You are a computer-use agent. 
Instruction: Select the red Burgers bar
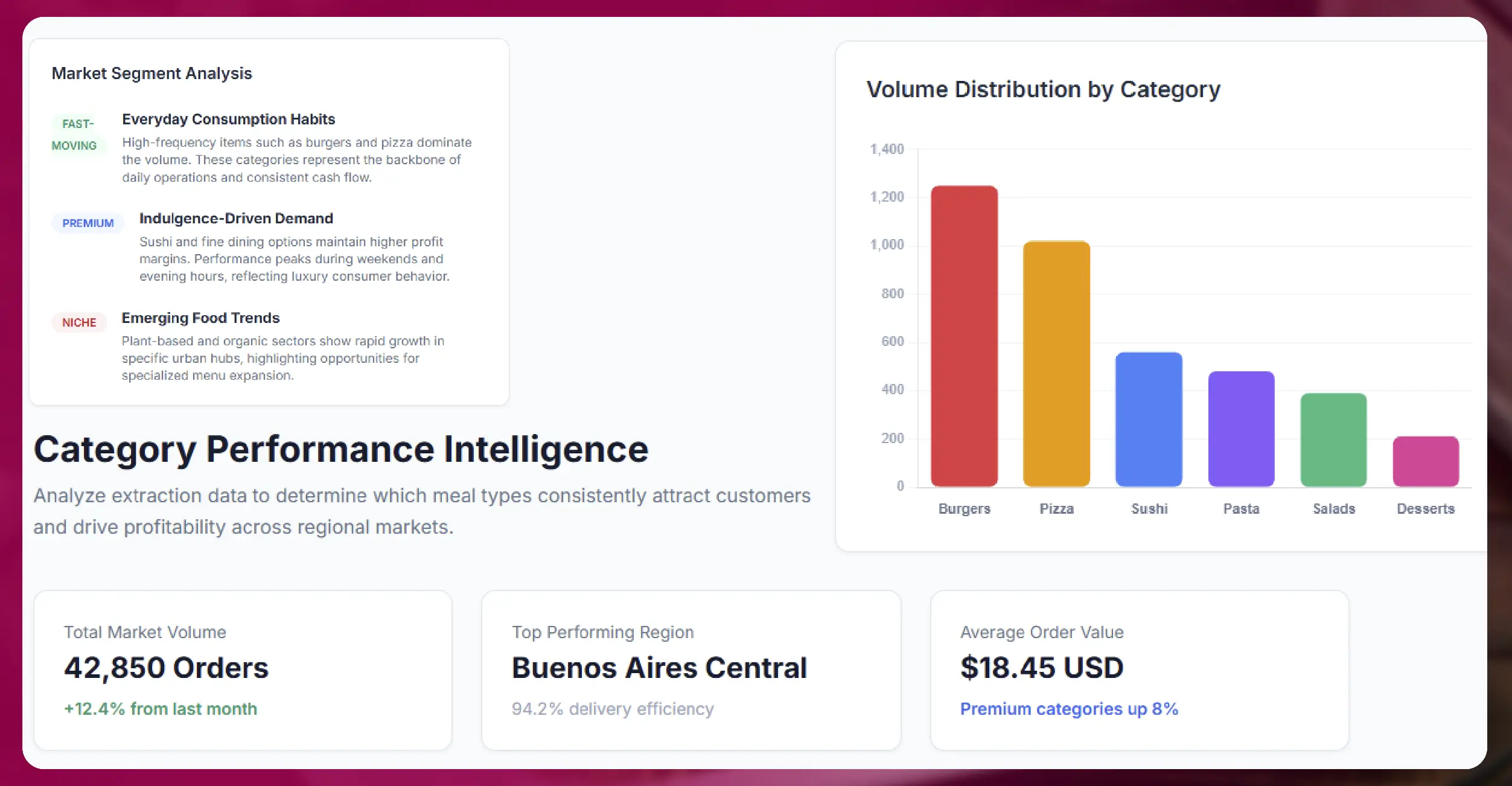point(964,338)
